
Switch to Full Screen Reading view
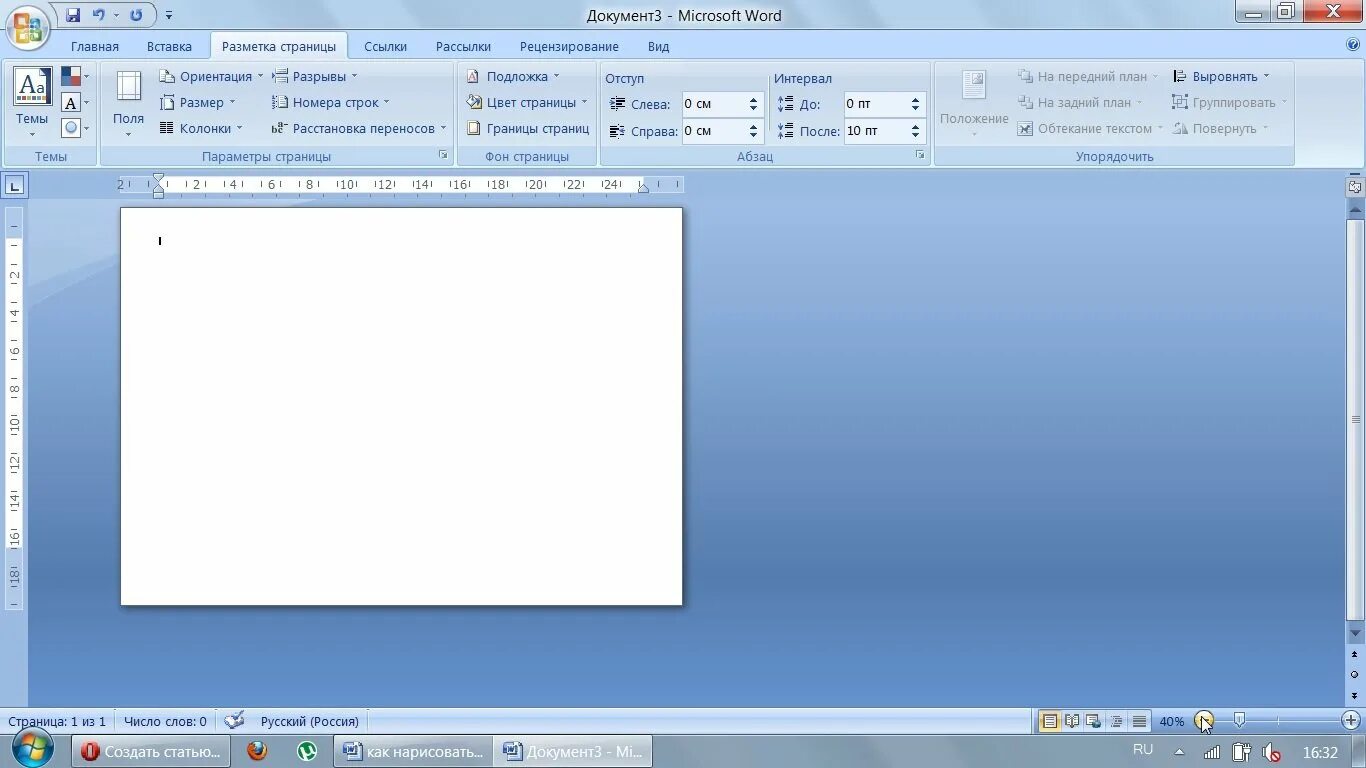click(x=1072, y=721)
